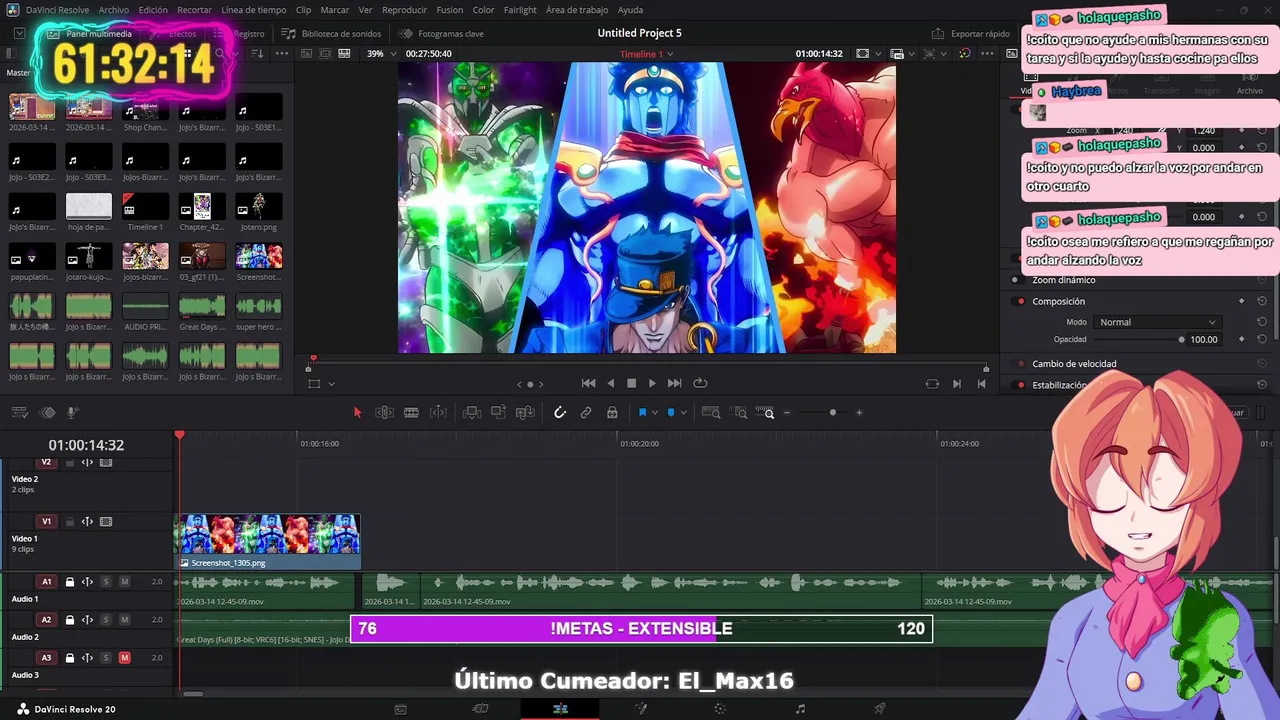Add keyframe for Composición
The width and height of the screenshot is (1280, 720).
tap(1242, 301)
